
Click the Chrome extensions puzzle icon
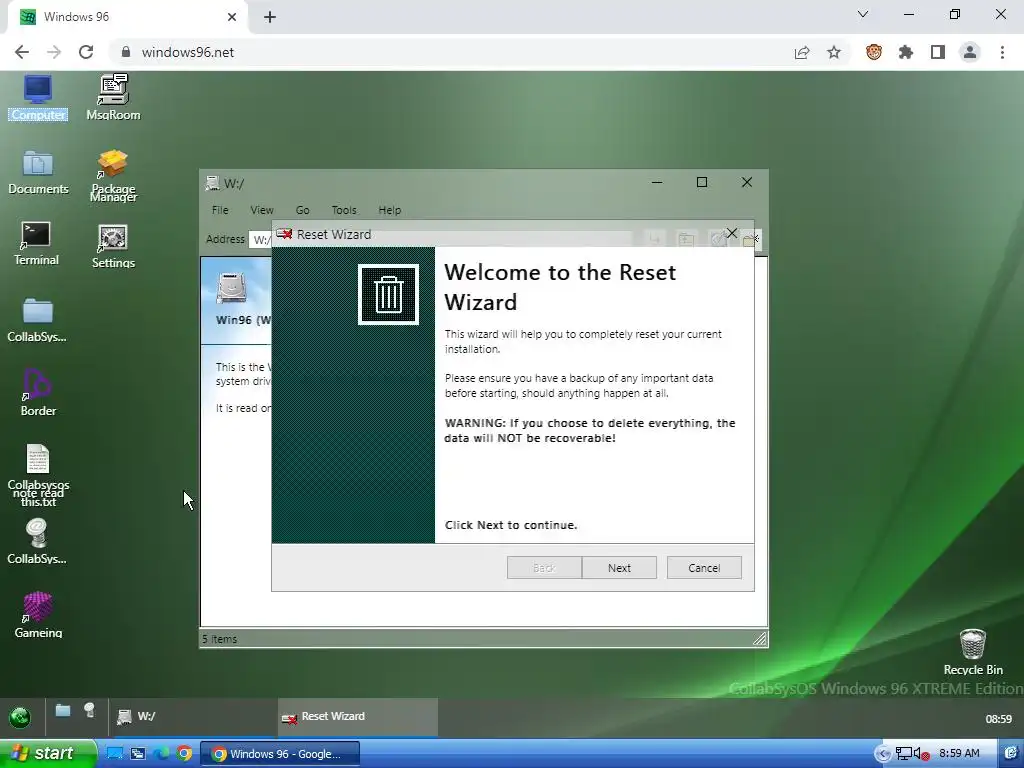(906, 52)
